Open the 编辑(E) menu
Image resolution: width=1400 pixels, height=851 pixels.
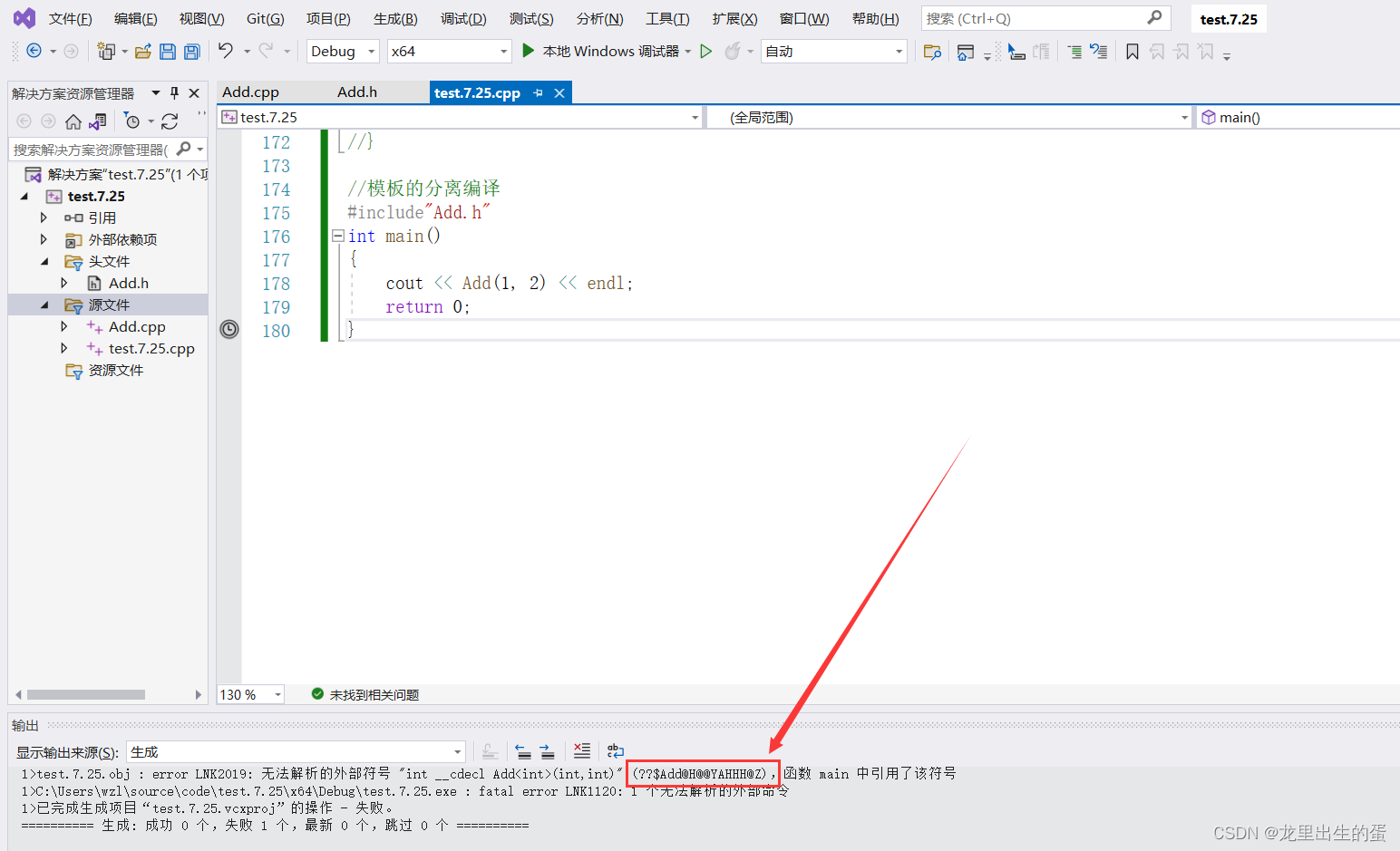coord(135,18)
